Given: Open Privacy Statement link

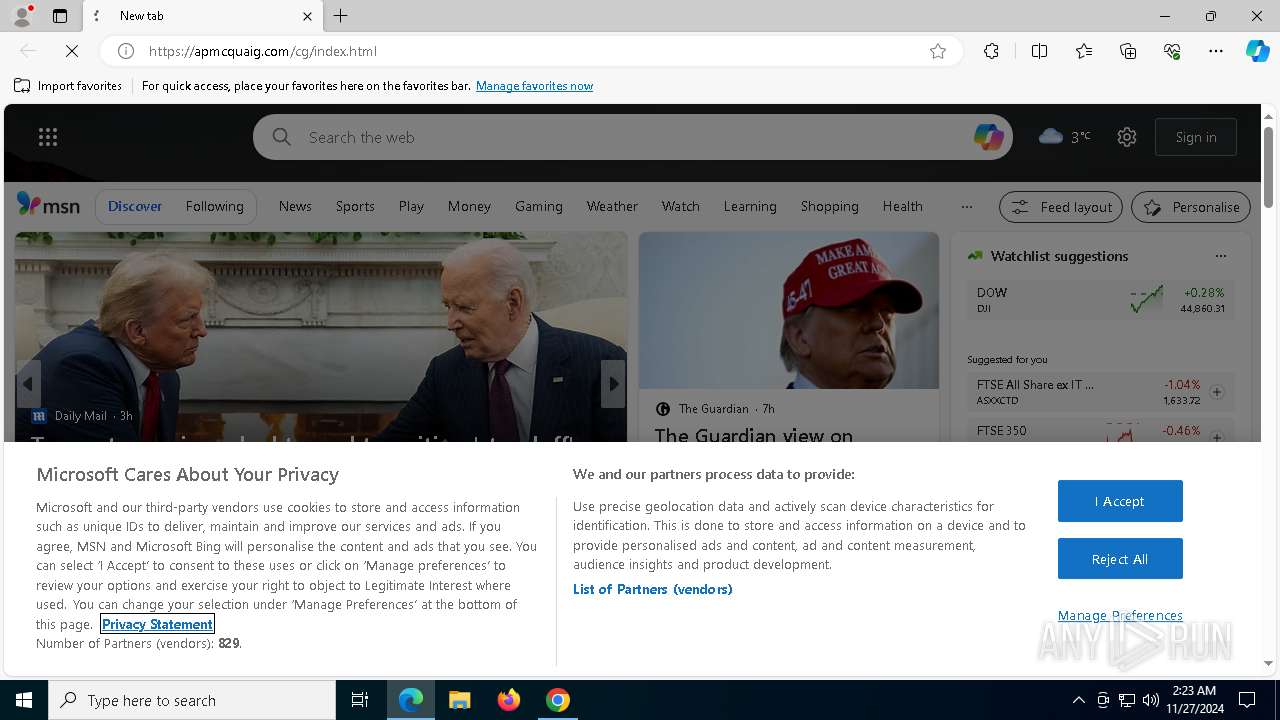Looking at the screenshot, I should [157, 624].
